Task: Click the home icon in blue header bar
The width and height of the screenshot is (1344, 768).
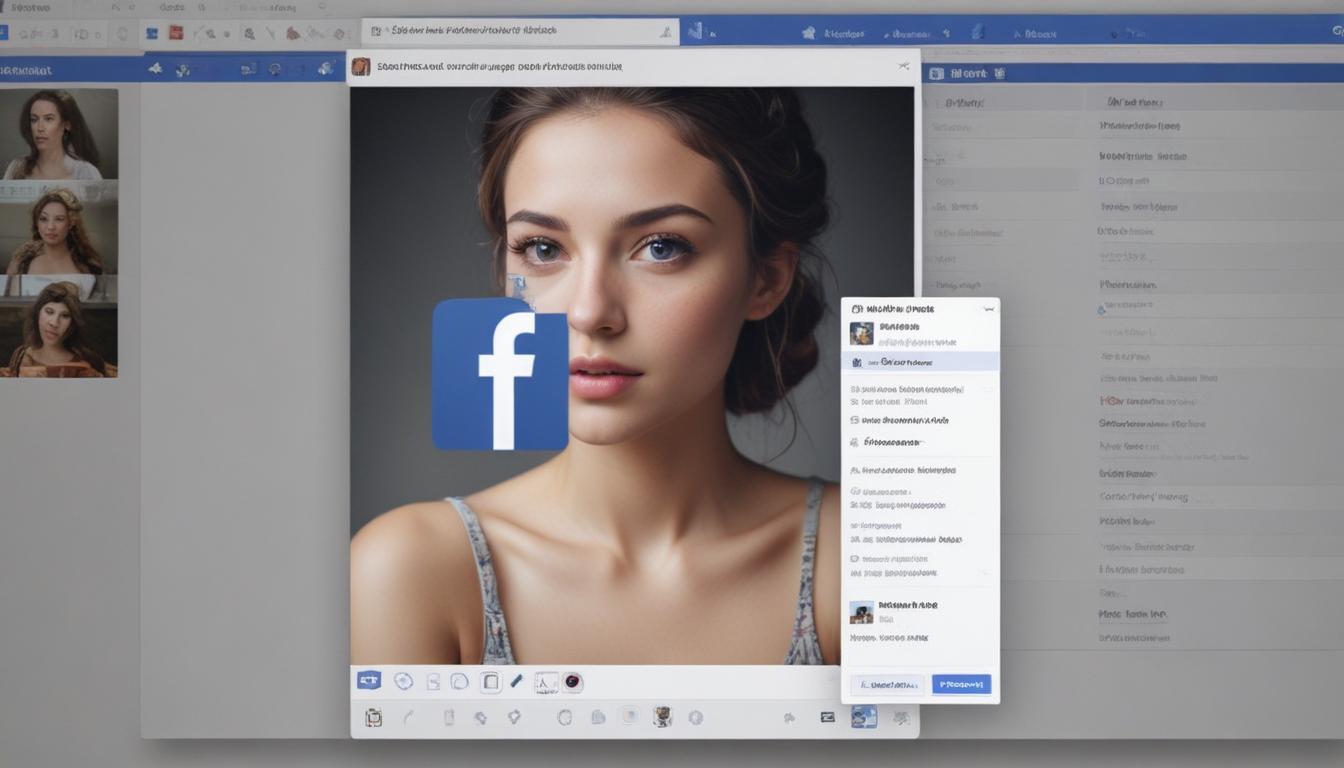Action: pyautogui.click(x=808, y=33)
